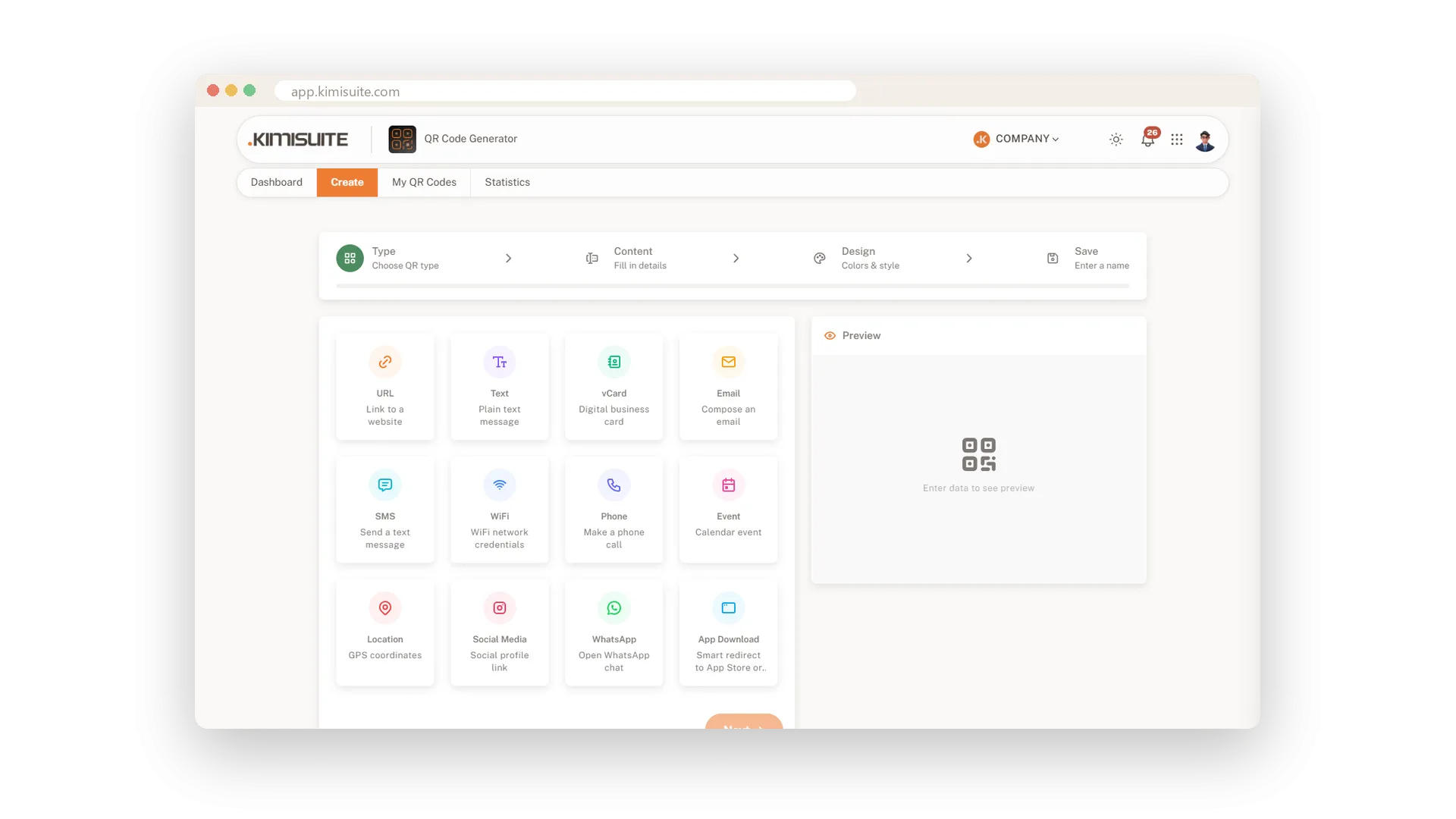Viewport: 1456px width, 819px height.
Task: Click 'Make a phone call' description
Action: click(x=614, y=538)
